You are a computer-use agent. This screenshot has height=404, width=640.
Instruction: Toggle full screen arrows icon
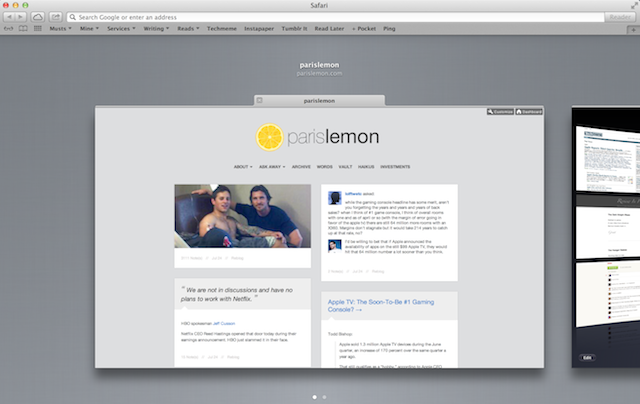(634, 5)
